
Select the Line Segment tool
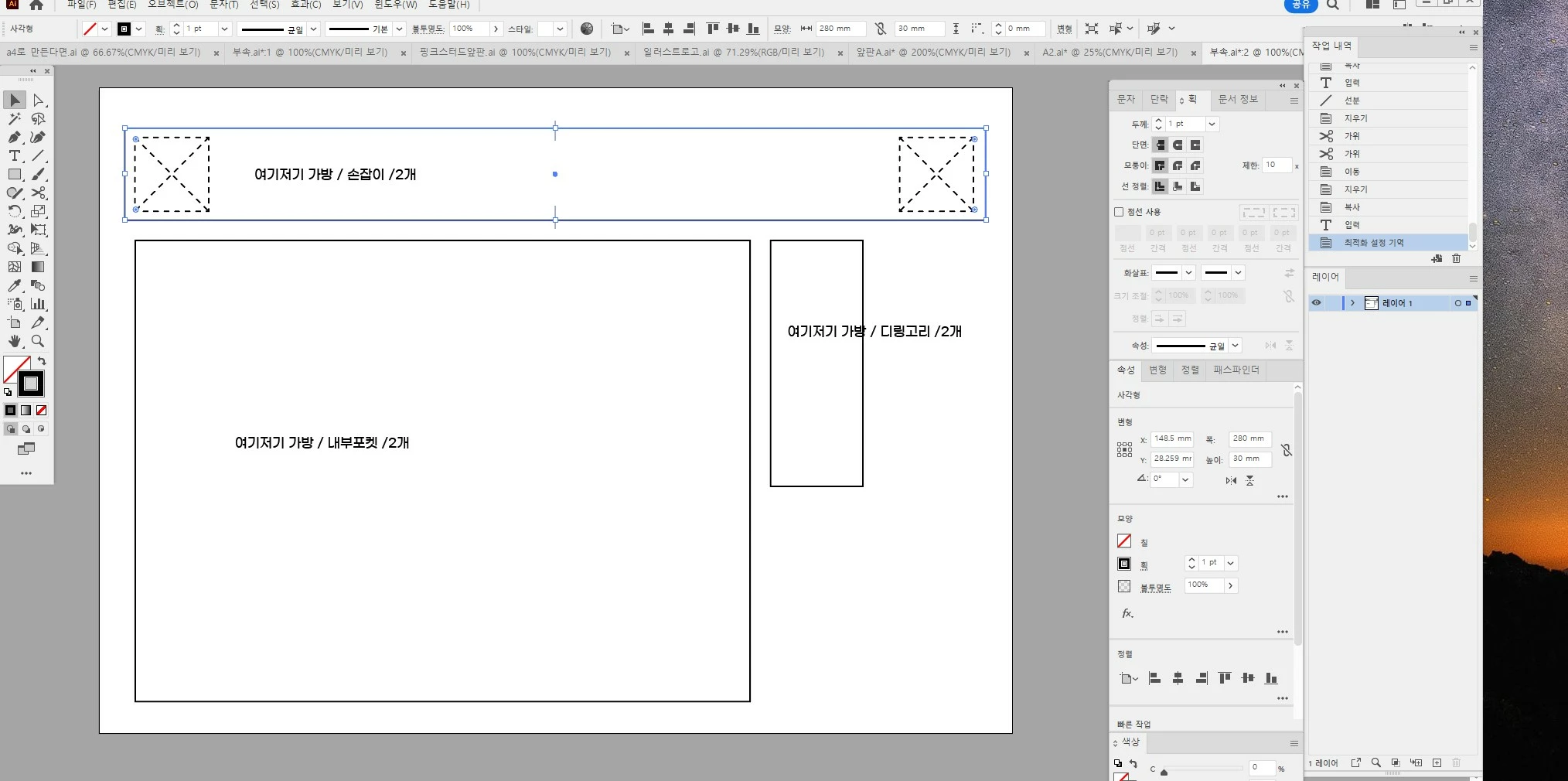coord(38,156)
